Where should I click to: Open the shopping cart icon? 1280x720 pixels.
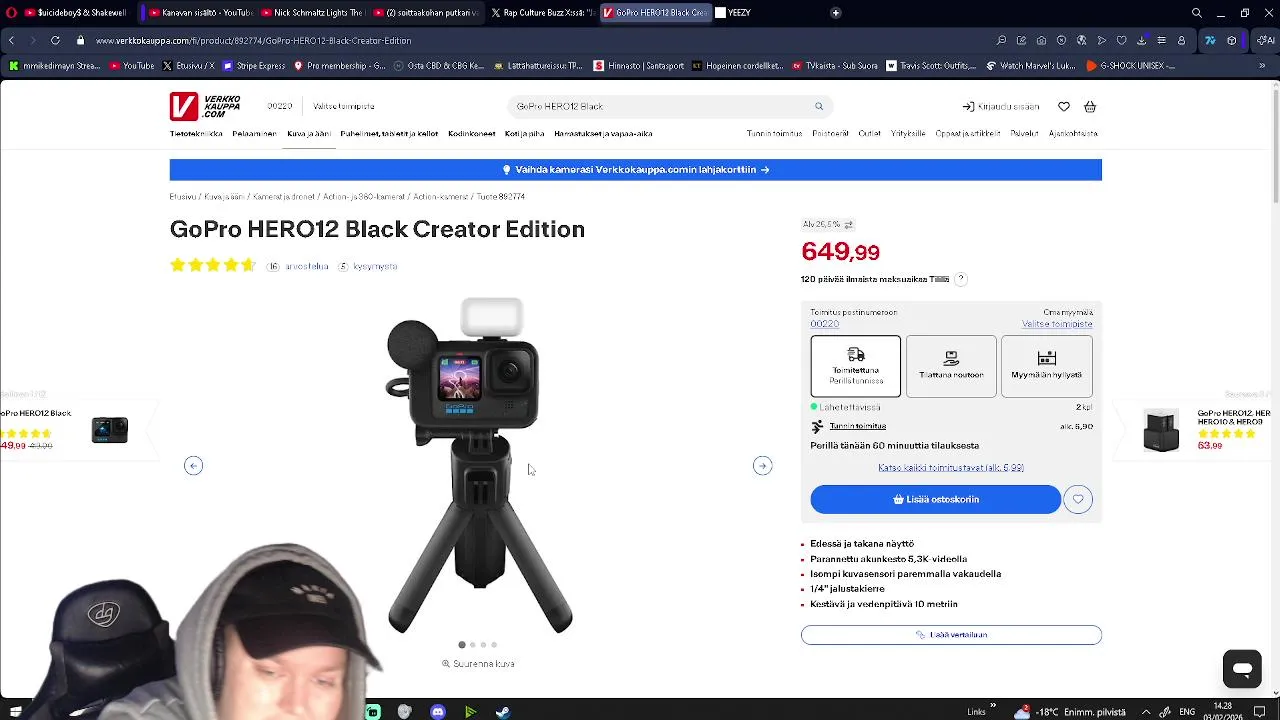(x=1090, y=106)
